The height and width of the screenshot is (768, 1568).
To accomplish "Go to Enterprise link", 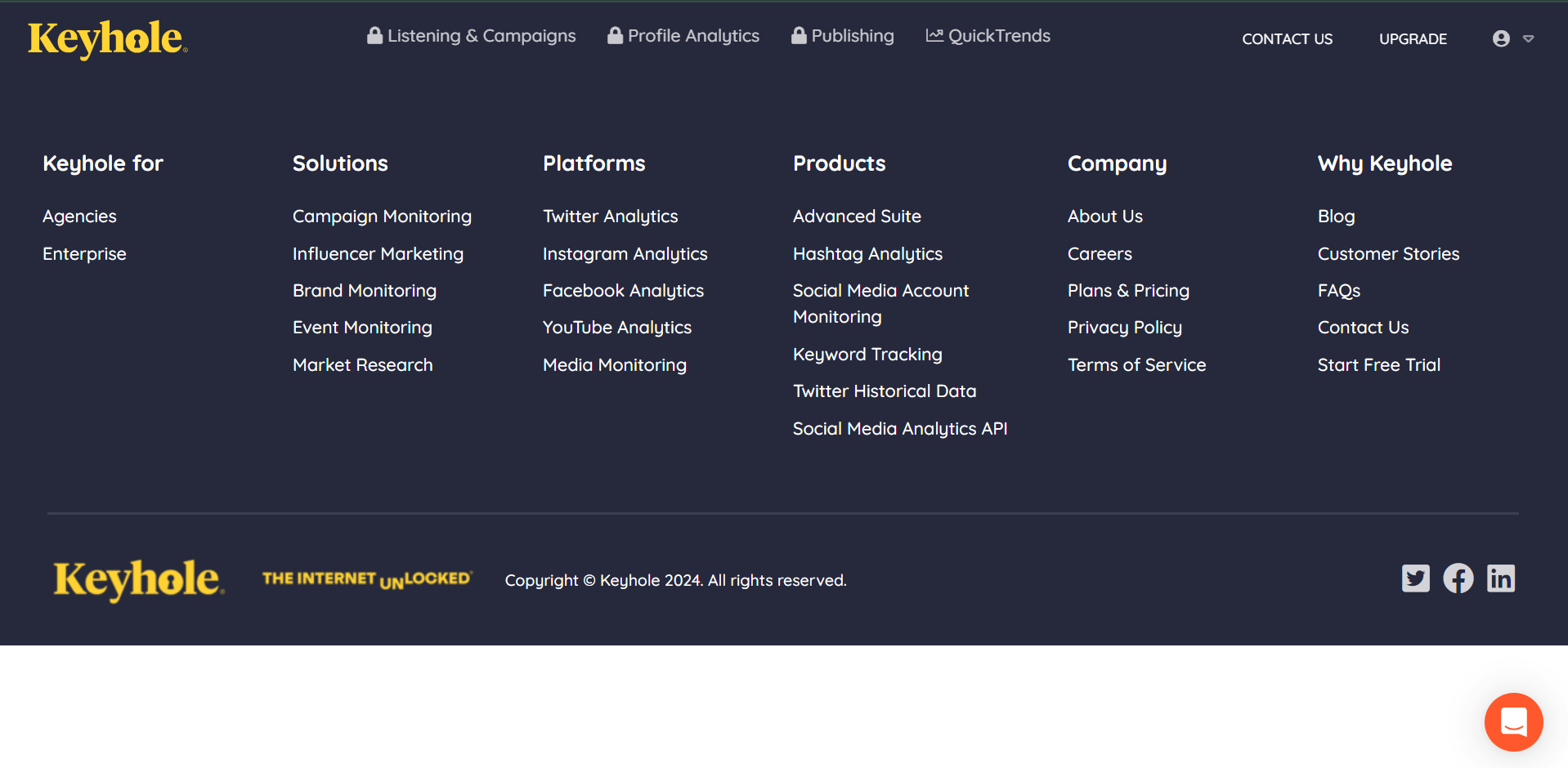I will point(84,254).
